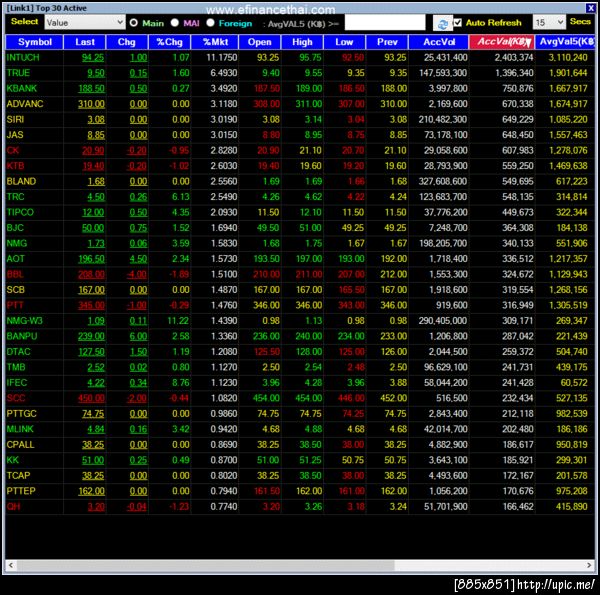
Task: Select the TRC symbol
Action: click(15, 197)
